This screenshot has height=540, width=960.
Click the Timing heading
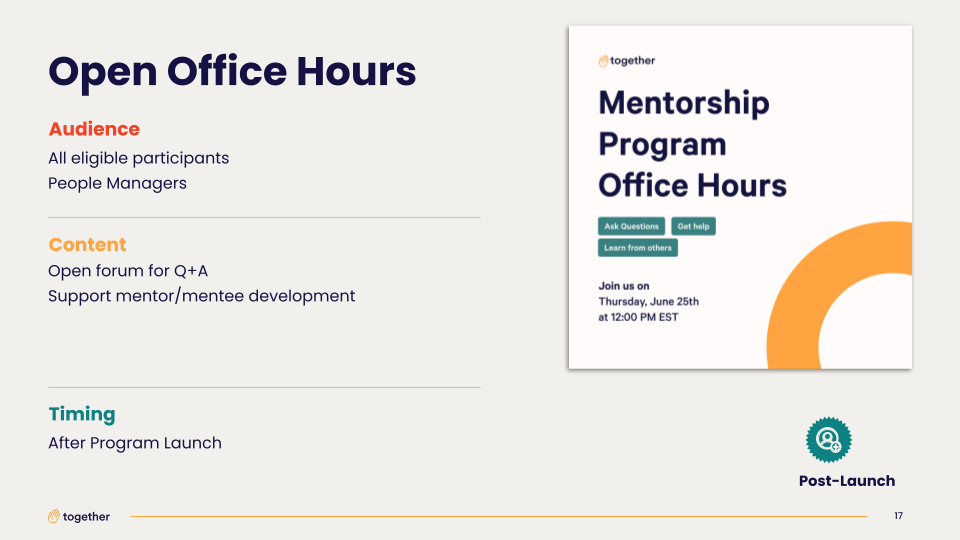[x=82, y=414]
